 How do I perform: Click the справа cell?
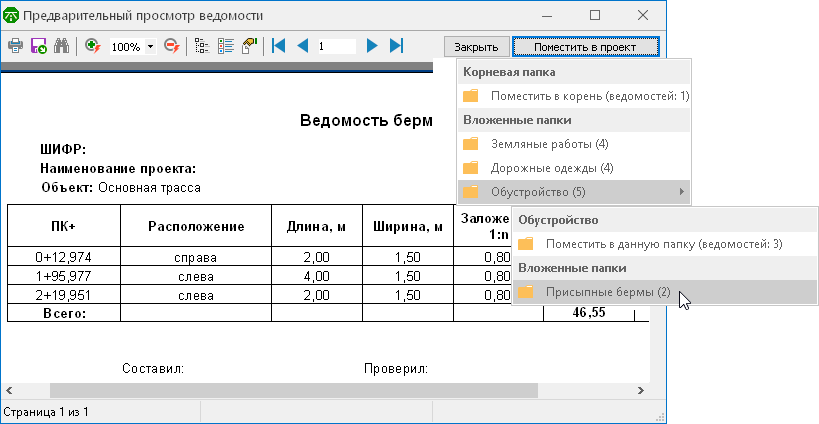(x=196, y=257)
